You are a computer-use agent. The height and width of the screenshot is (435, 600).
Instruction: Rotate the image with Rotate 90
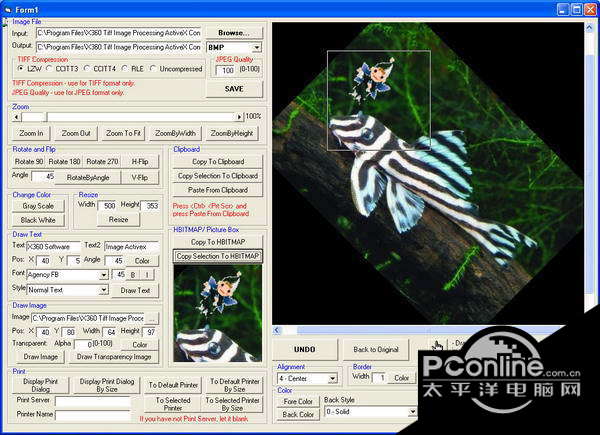[x=29, y=161]
